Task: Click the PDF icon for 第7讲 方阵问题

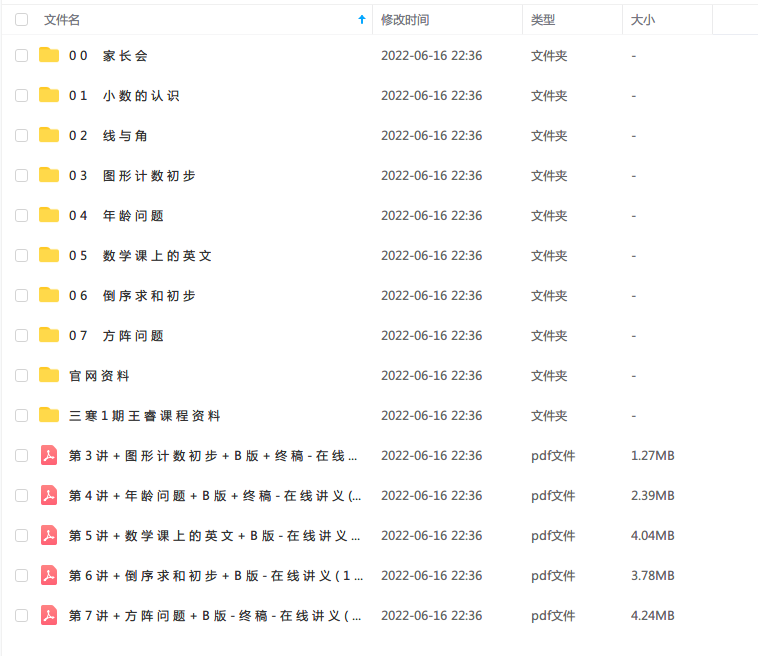Action: pyautogui.click(x=49, y=615)
